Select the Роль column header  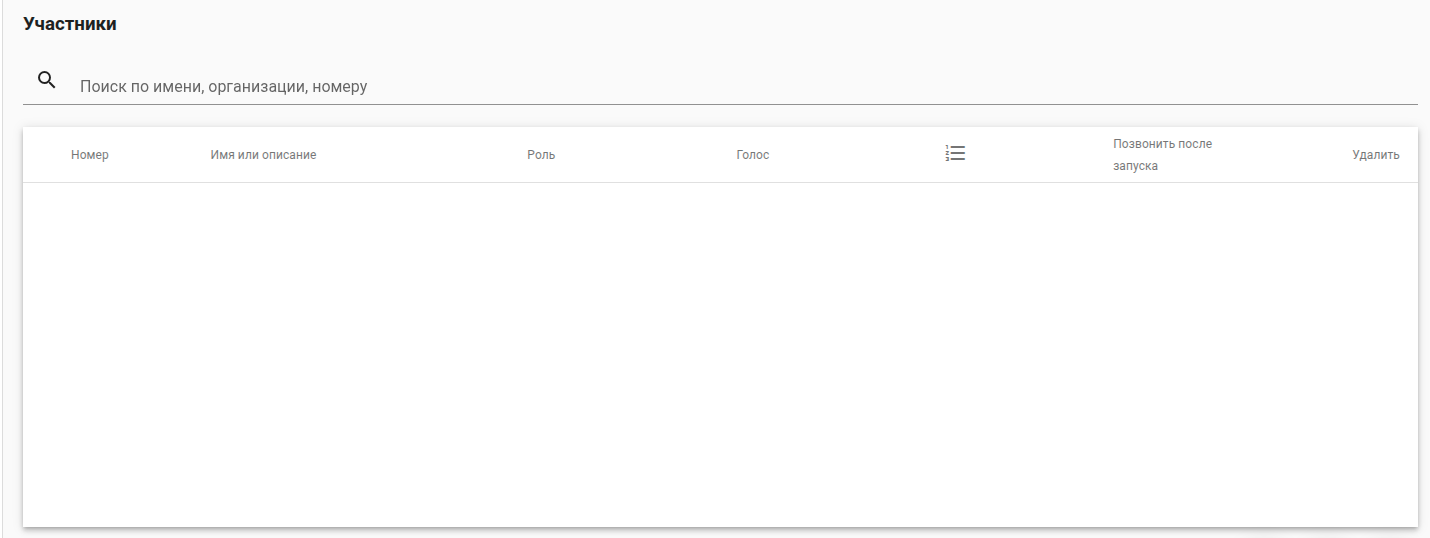click(x=541, y=155)
